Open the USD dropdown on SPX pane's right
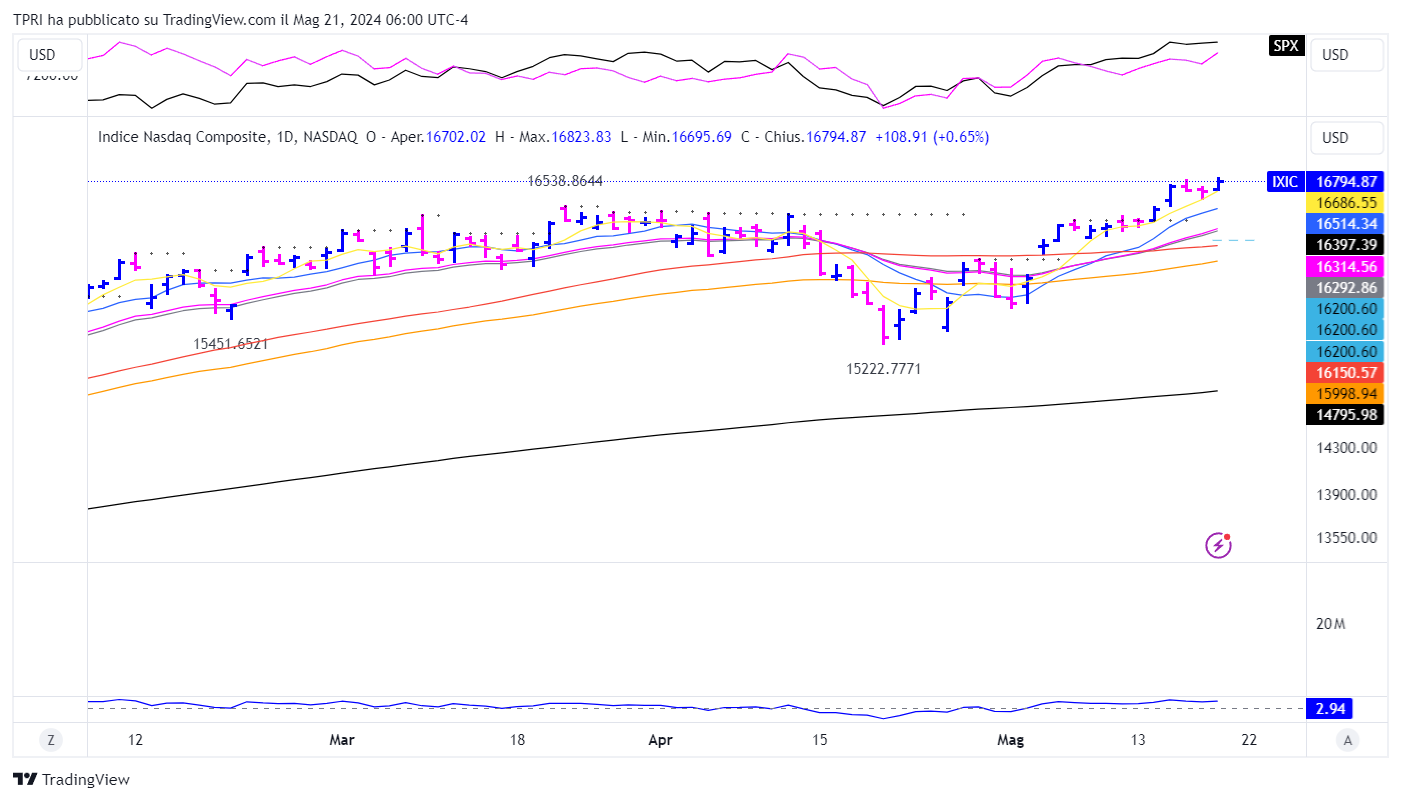Image resolution: width=1401 pixels, height=801 pixels. (1346, 55)
